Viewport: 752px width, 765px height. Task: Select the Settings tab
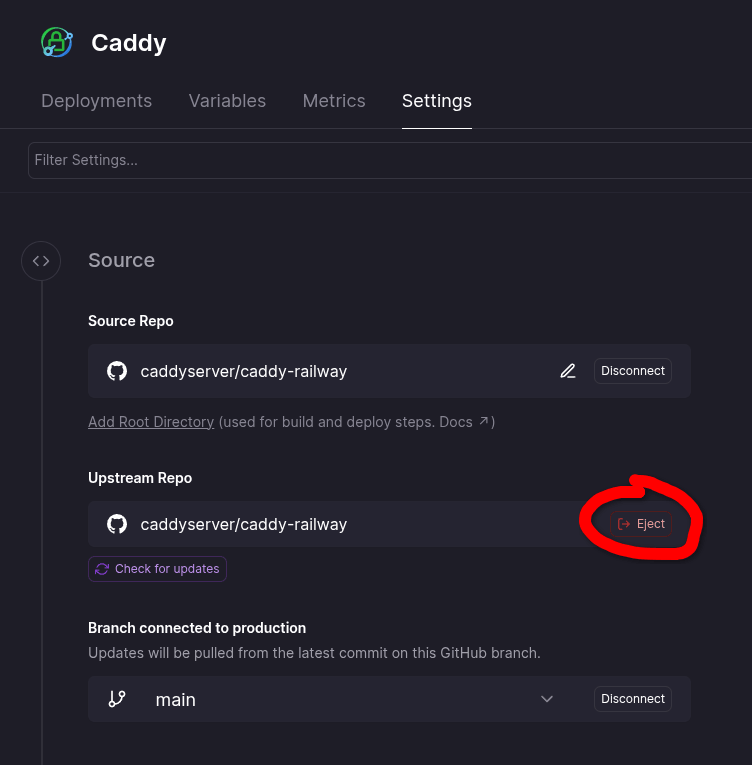(x=436, y=101)
